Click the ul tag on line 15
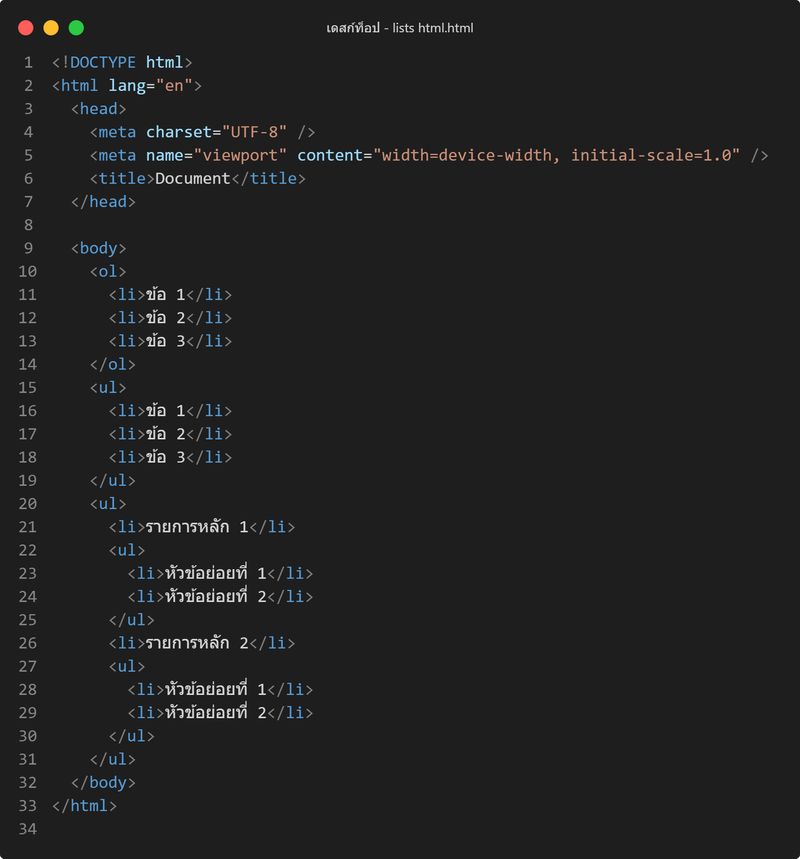This screenshot has width=800, height=859. pyautogui.click(x=108, y=387)
